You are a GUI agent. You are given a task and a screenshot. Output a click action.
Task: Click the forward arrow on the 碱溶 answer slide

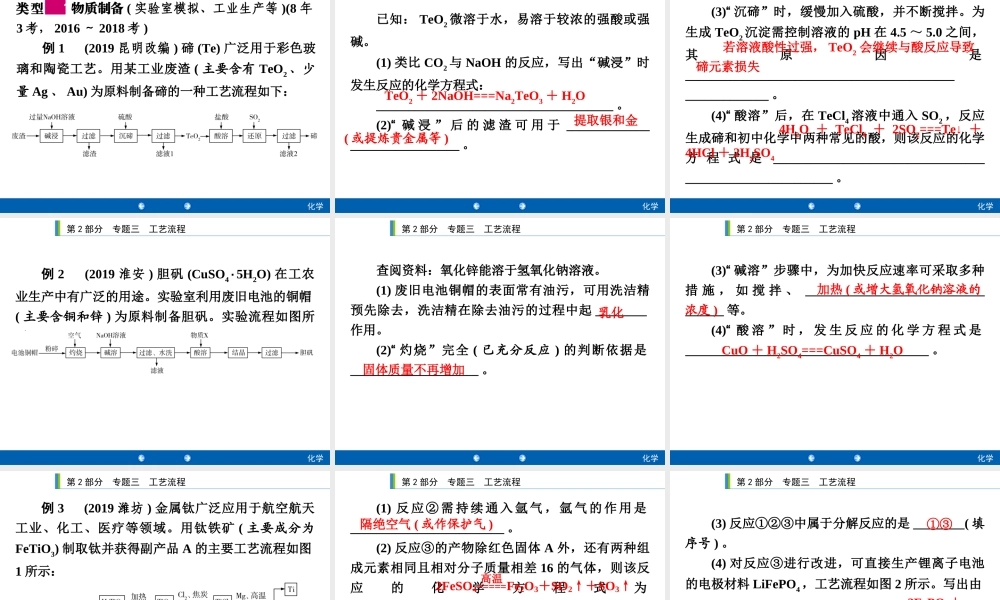[x=856, y=455]
